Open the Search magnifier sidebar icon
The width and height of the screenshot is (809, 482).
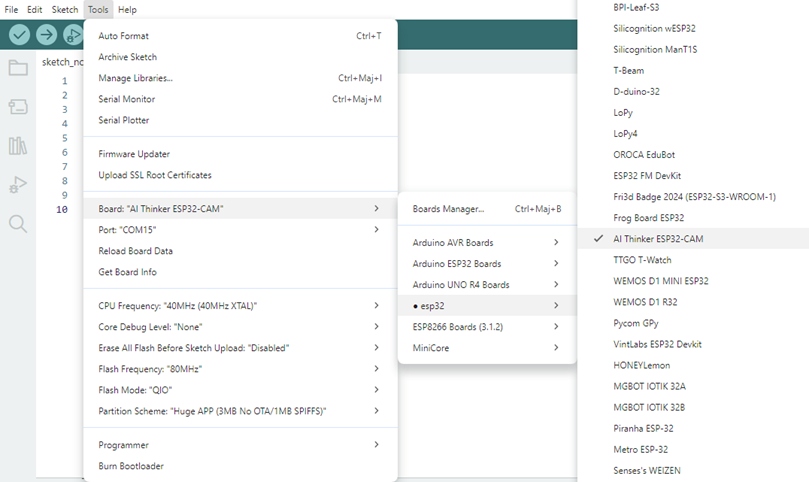coord(18,224)
